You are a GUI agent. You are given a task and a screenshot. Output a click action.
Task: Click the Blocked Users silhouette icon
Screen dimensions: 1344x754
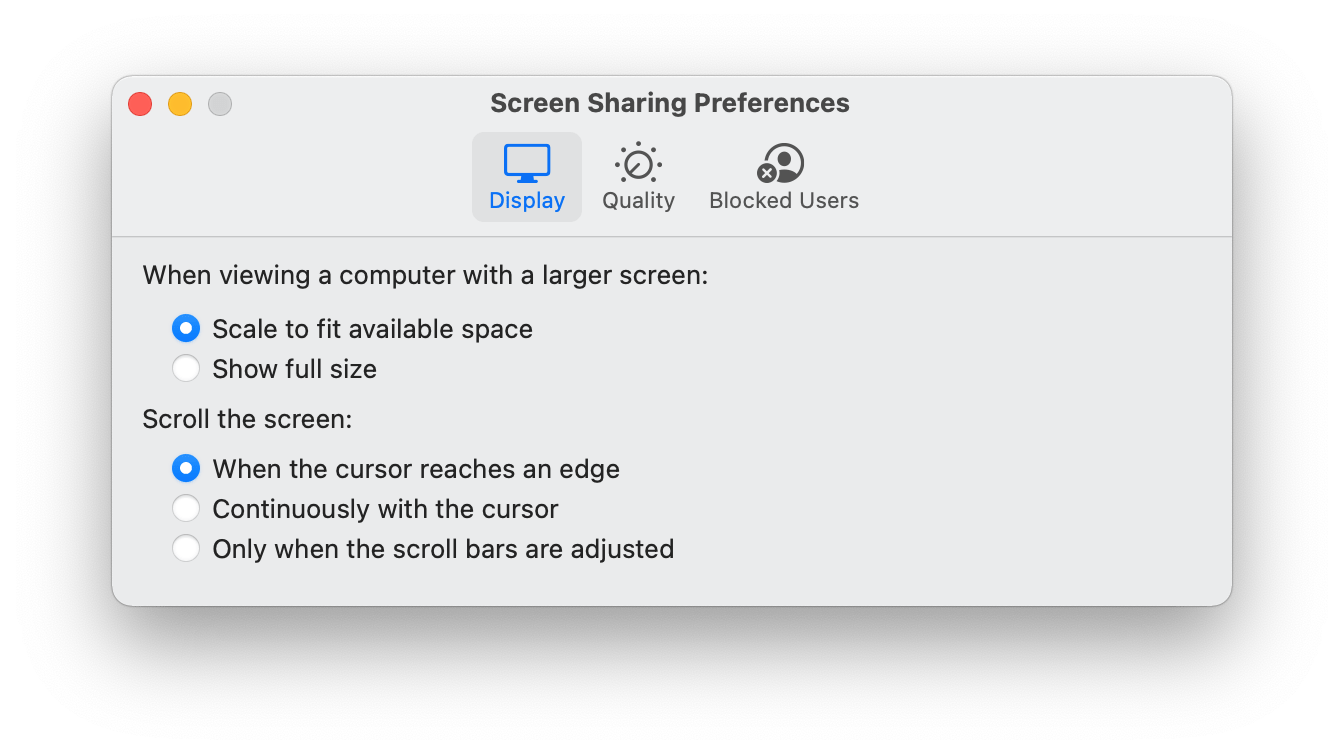(x=782, y=163)
